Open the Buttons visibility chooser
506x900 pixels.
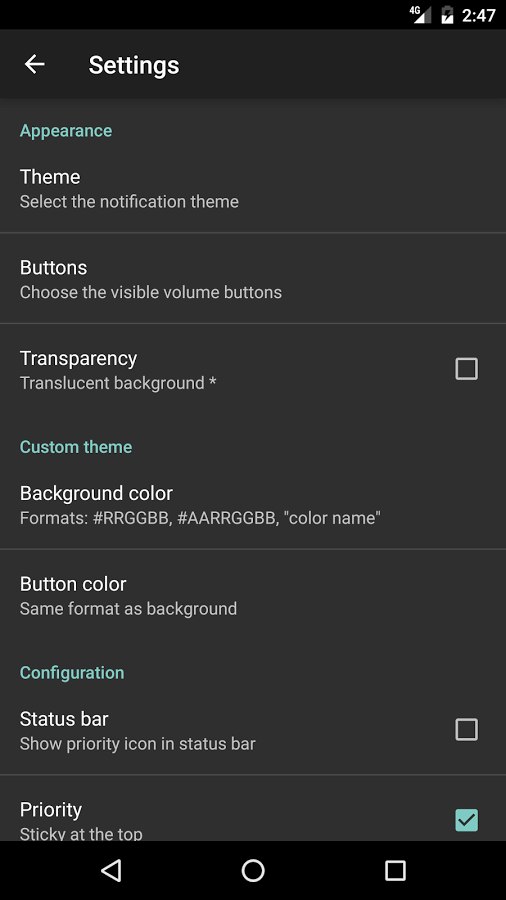point(253,278)
